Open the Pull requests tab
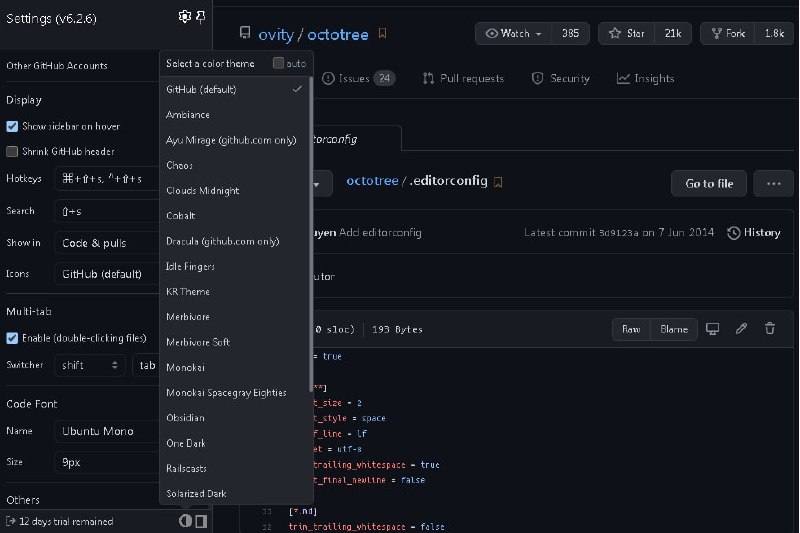The image size is (800, 533). (x=463, y=79)
